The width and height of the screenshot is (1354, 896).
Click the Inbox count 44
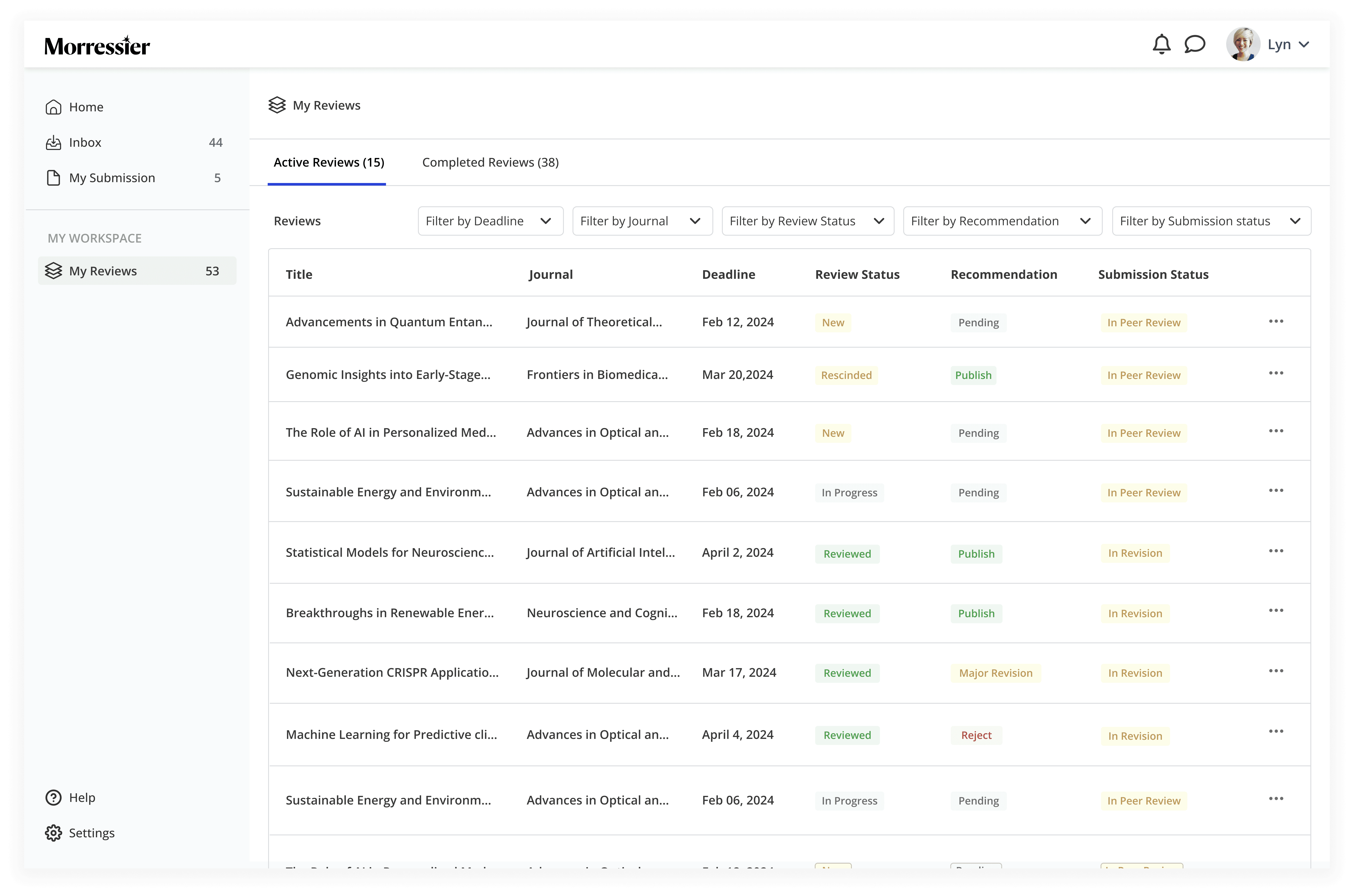coord(215,142)
